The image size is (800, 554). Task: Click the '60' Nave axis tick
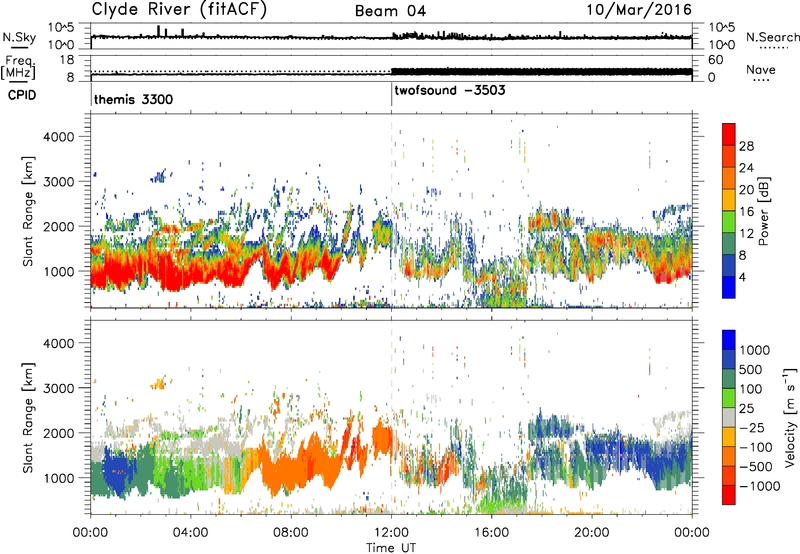(x=716, y=60)
